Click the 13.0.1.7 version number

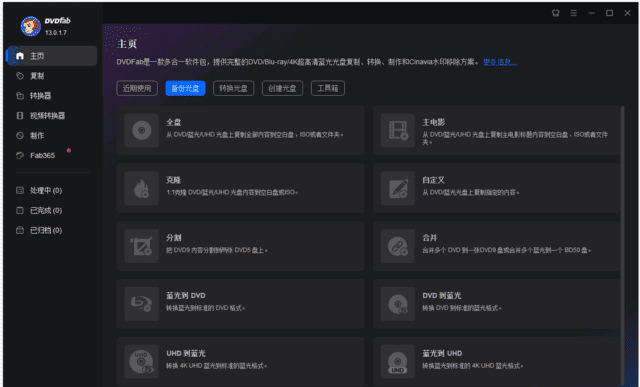[56, 33]
